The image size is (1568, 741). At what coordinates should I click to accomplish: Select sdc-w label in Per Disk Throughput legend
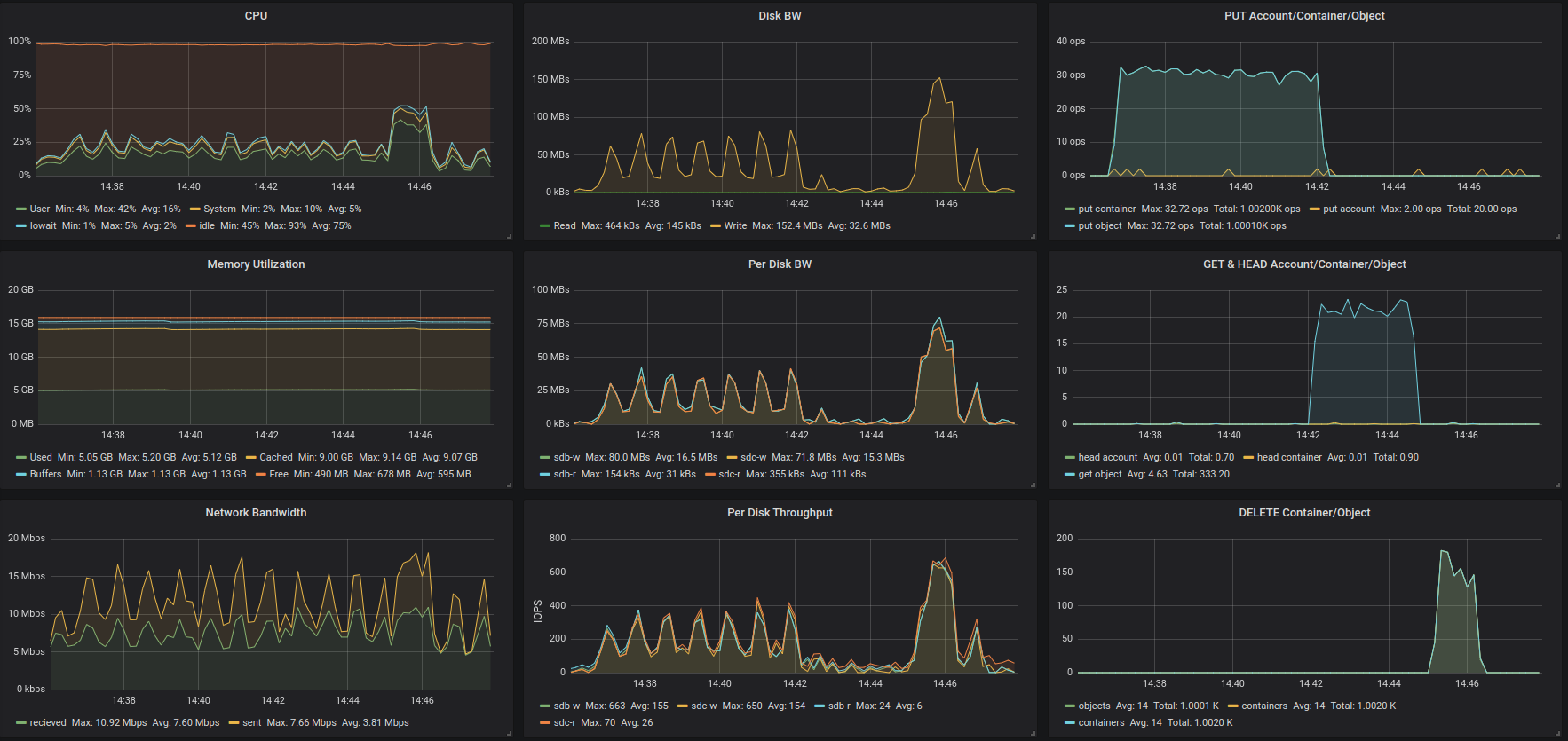click(704, 706)
